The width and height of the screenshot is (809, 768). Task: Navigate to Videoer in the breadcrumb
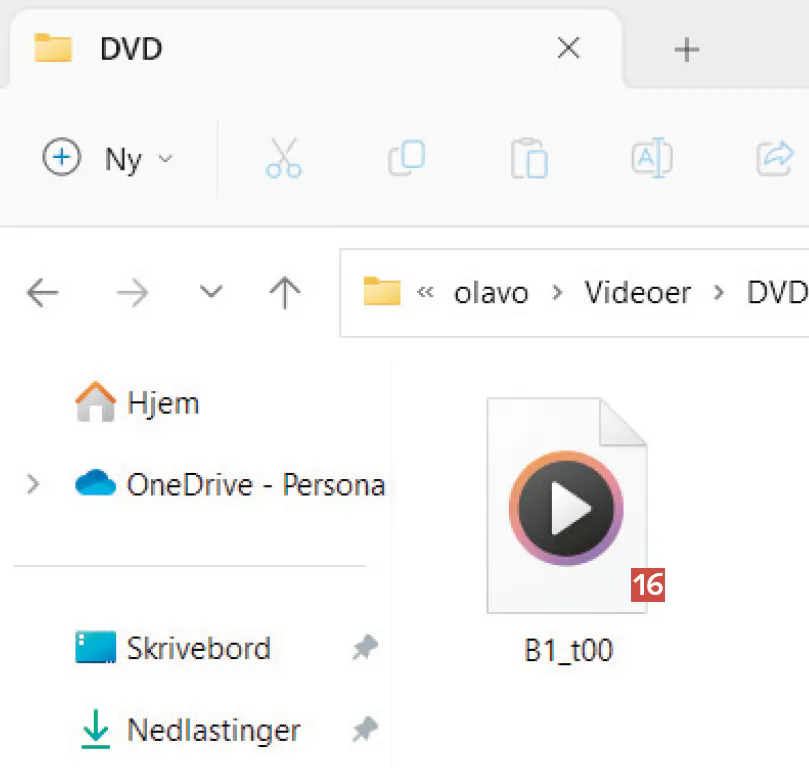(x=637, y=293)
